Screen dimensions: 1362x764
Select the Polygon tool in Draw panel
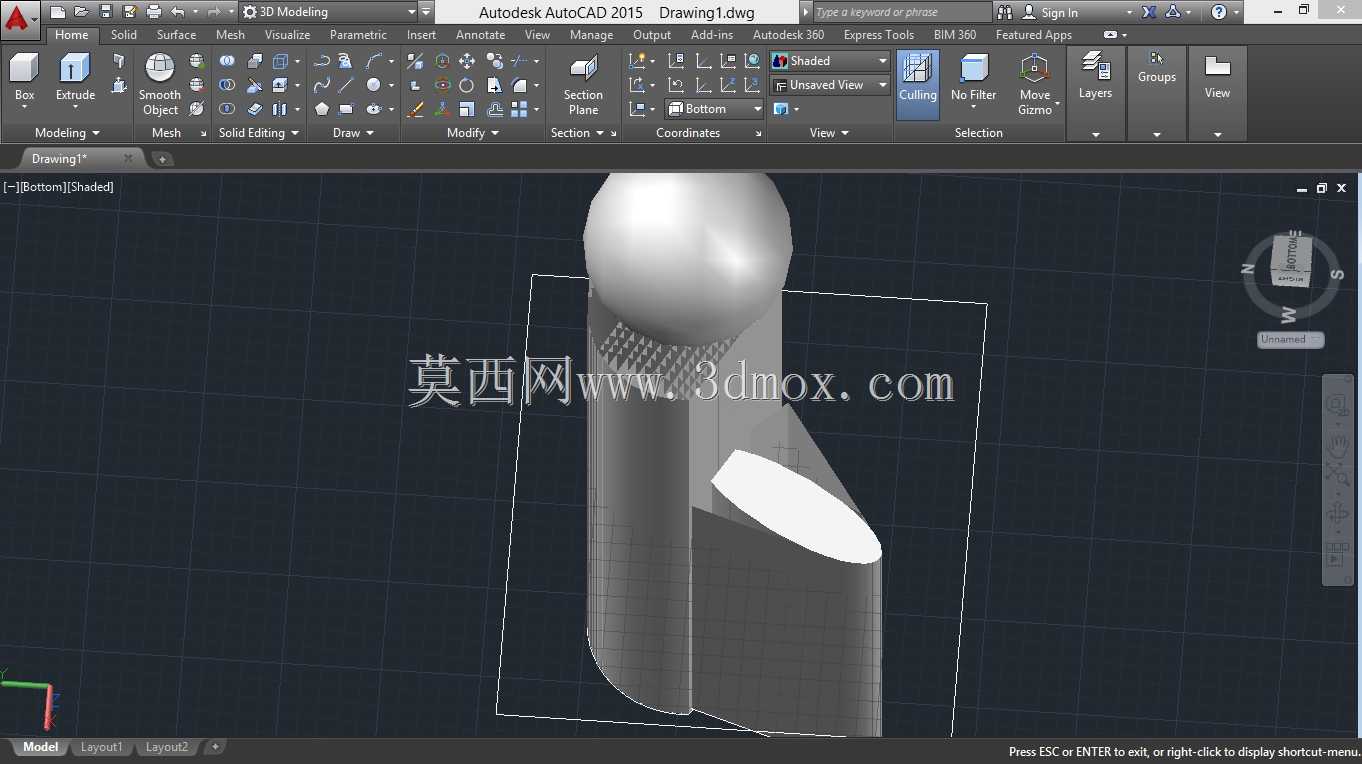(322, 109)
